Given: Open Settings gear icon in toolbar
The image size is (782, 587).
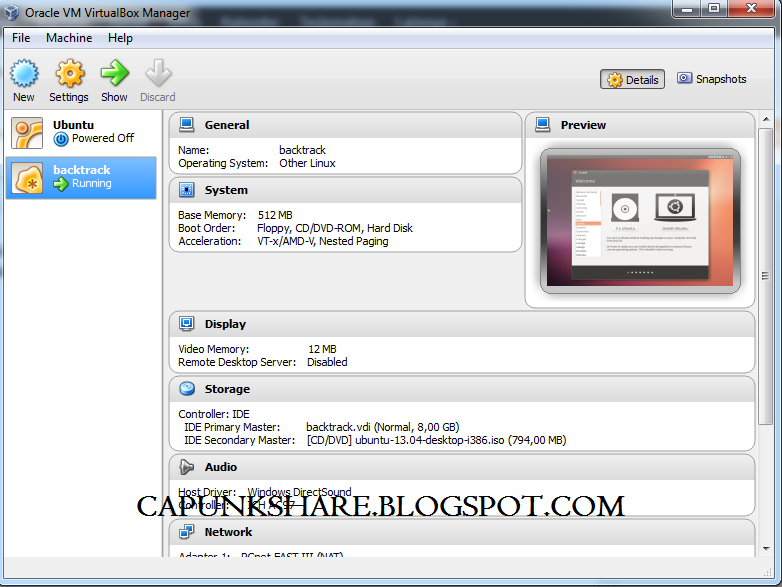Looking at the screenshot, I should [x=70, y=73].
